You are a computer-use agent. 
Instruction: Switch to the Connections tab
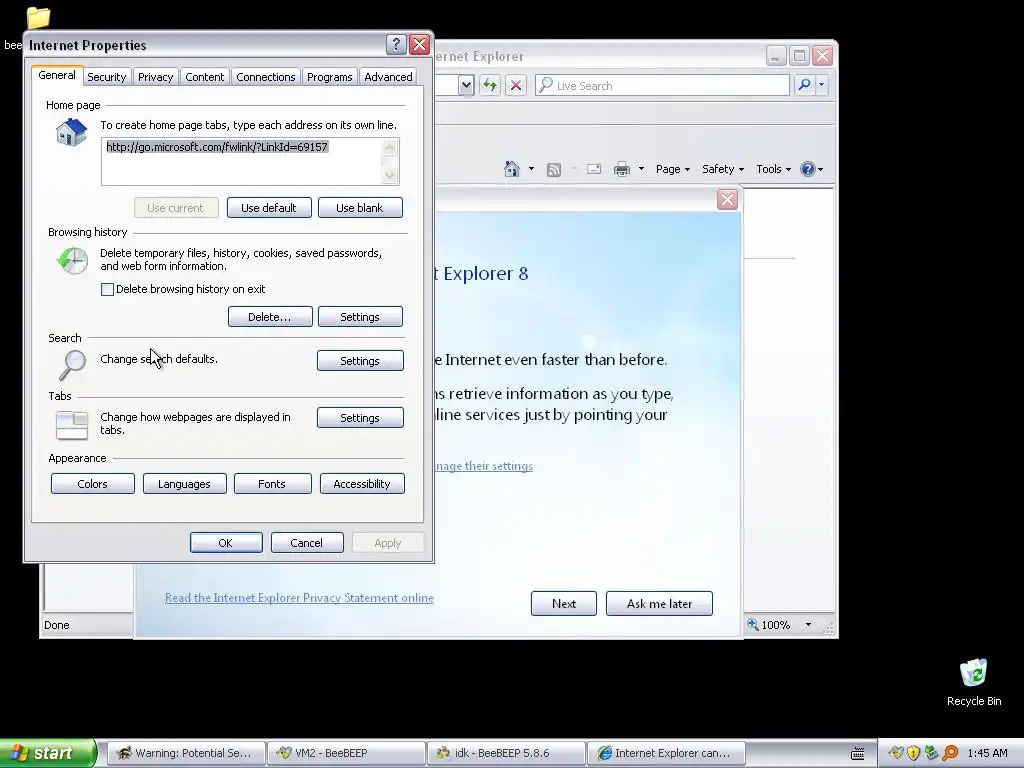pos(266,77)
